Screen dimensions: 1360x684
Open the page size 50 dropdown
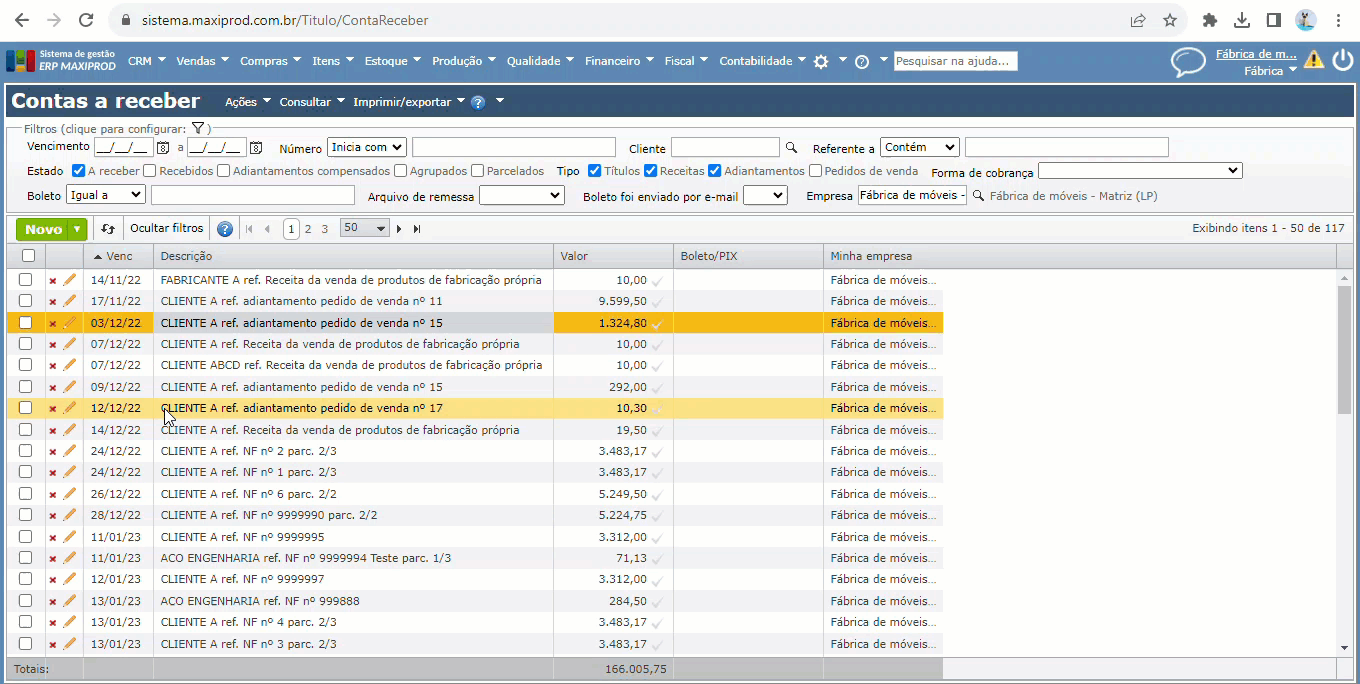(x=364, y=228)
